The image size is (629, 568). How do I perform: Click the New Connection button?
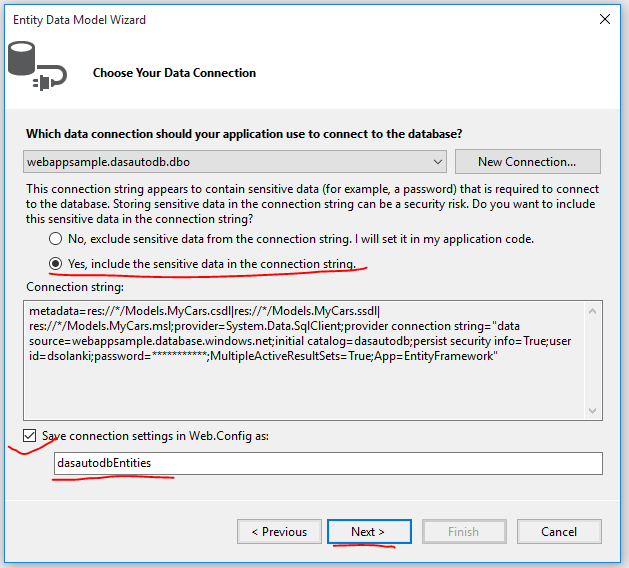pos(527,162)
